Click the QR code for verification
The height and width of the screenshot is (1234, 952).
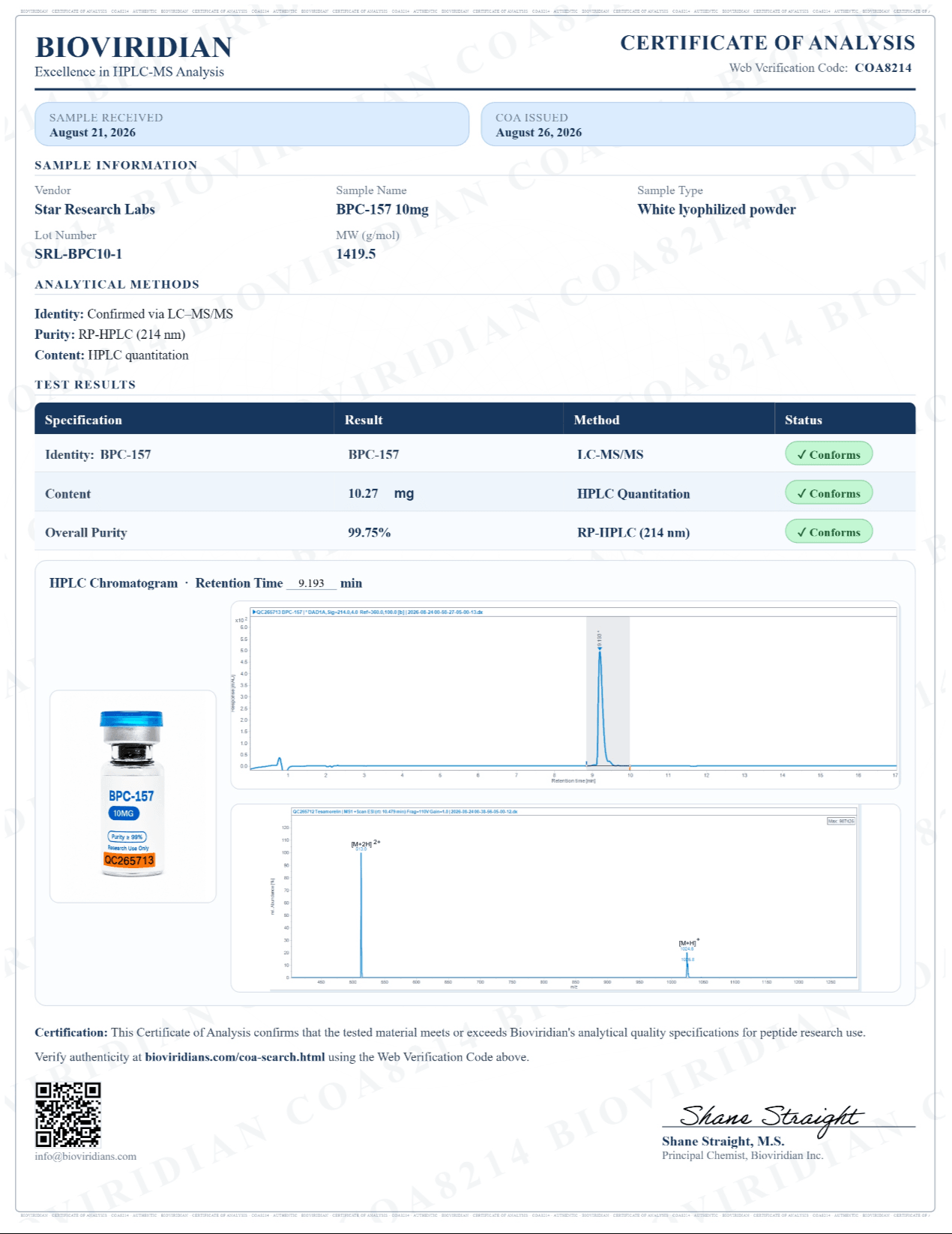point(67,1114)
